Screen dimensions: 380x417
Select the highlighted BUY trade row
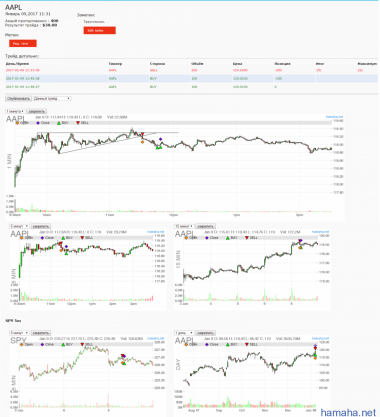click(191, 79)
